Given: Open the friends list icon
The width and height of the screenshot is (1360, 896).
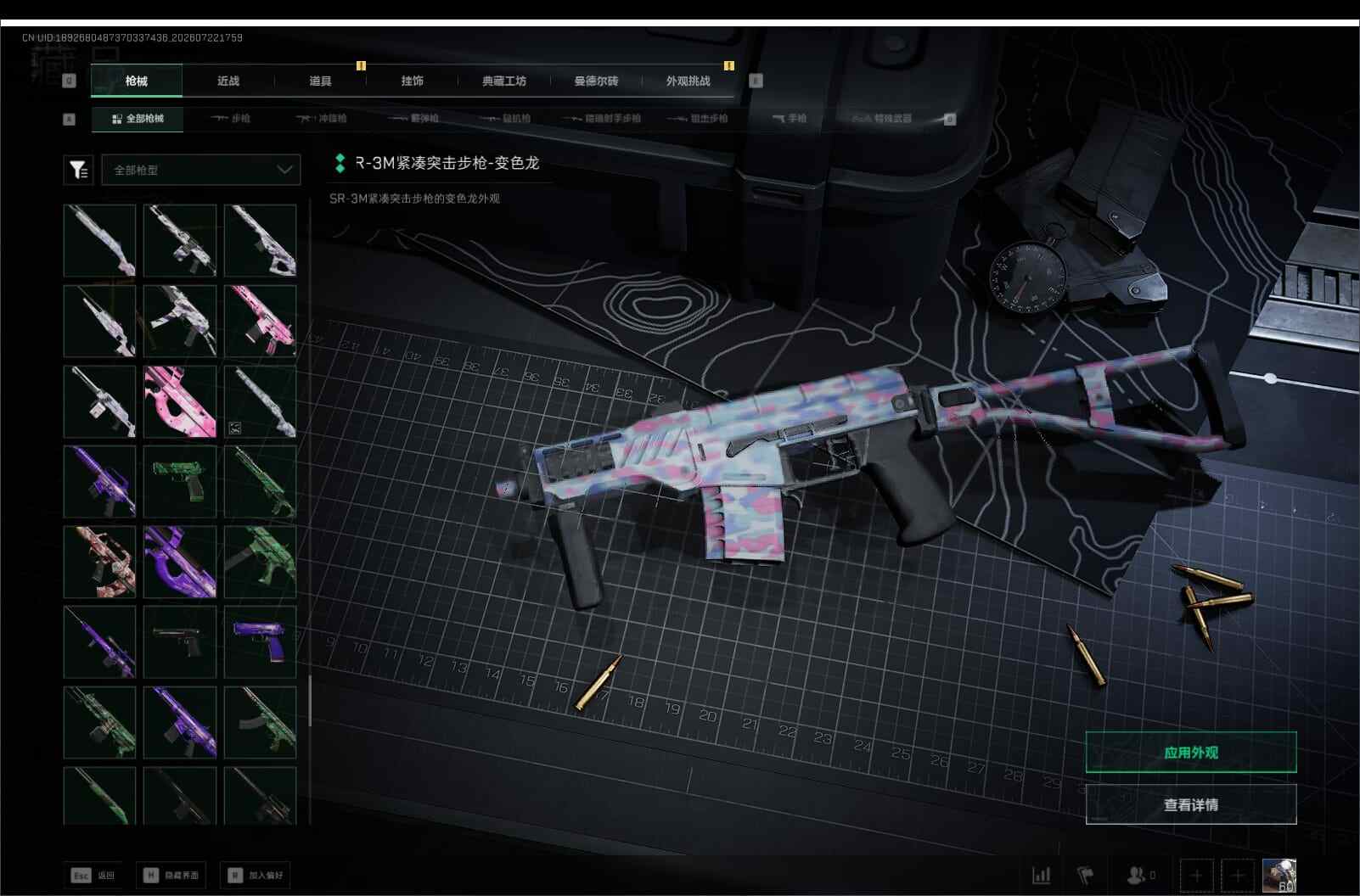Looking at the screenshot, I should 1140,875.
